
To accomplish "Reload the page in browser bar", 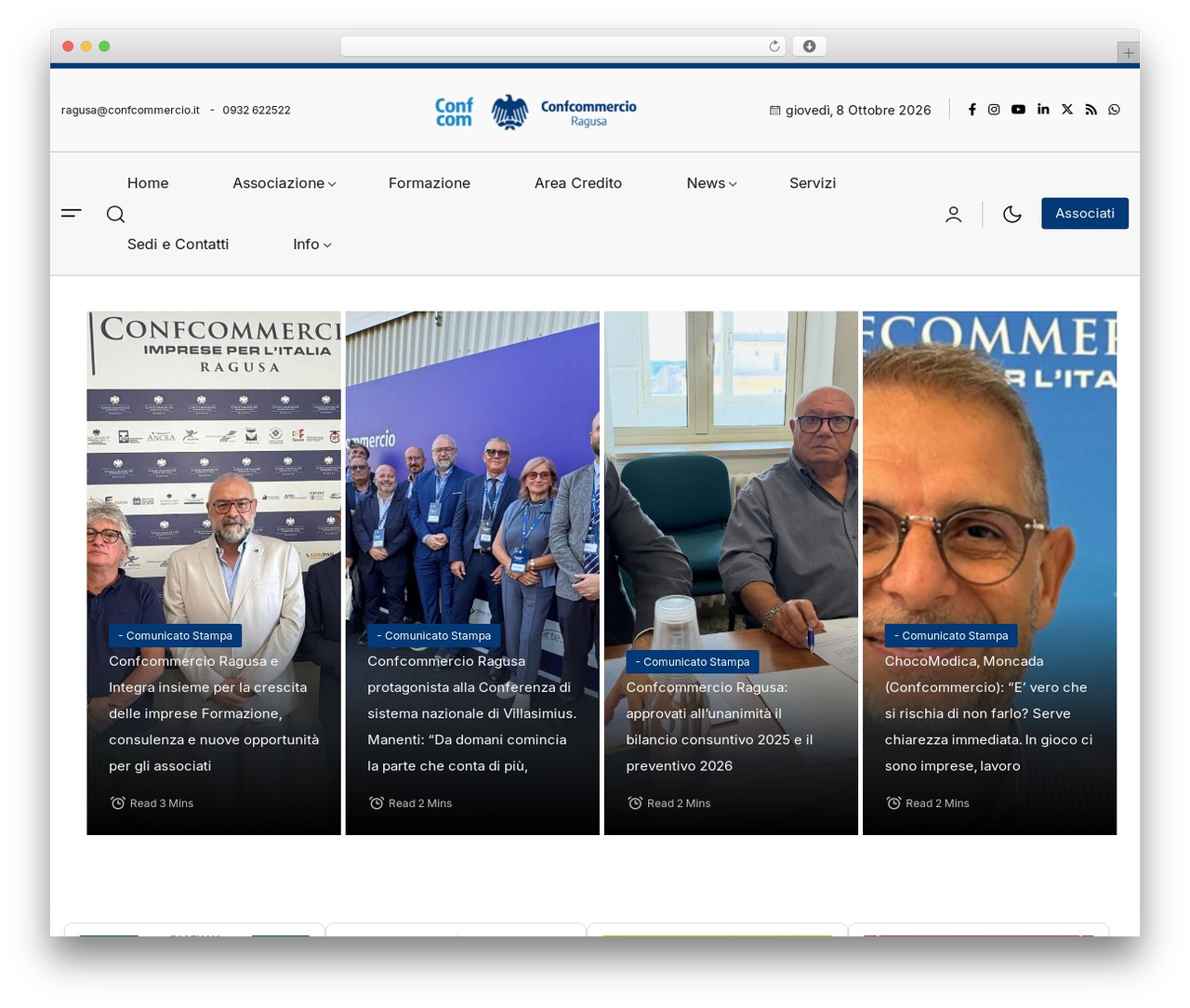I will click(x=774, y=46).
